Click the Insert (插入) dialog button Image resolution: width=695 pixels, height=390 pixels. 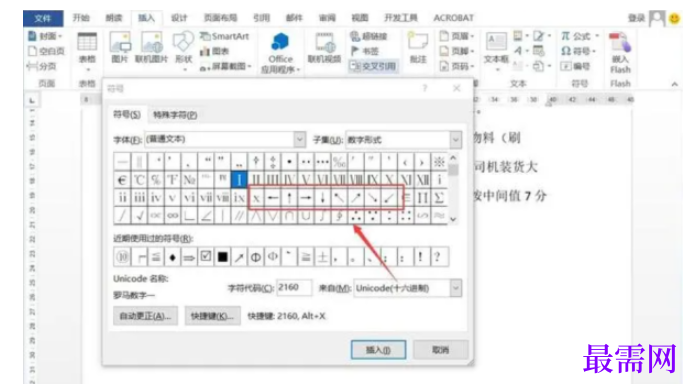378,350
